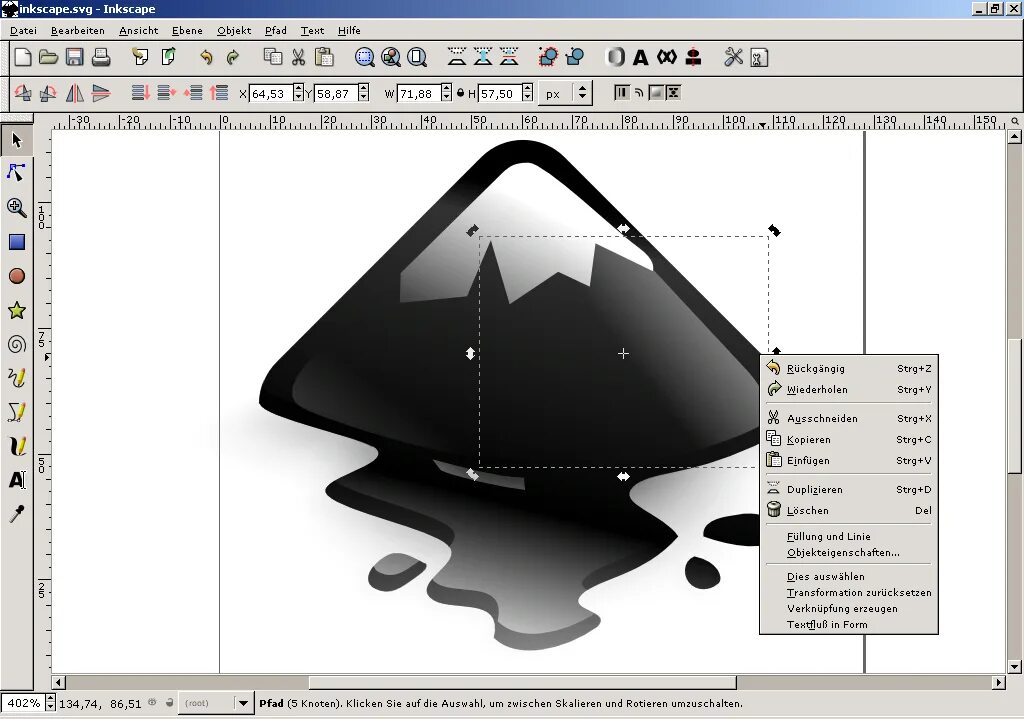Screen dimensions: 1024x719
Task: Open the (root) layer dropdown
Action: (216, 703)
